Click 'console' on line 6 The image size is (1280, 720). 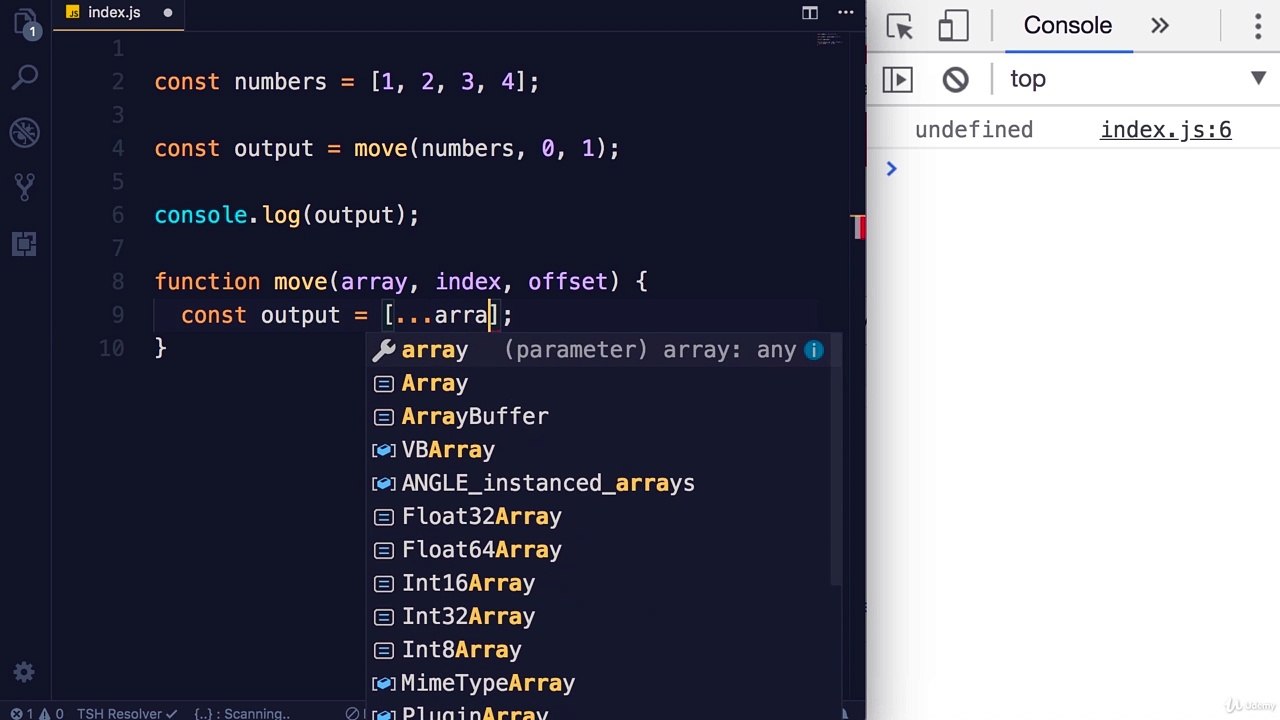pyautogui.click(x=200, y=215)
